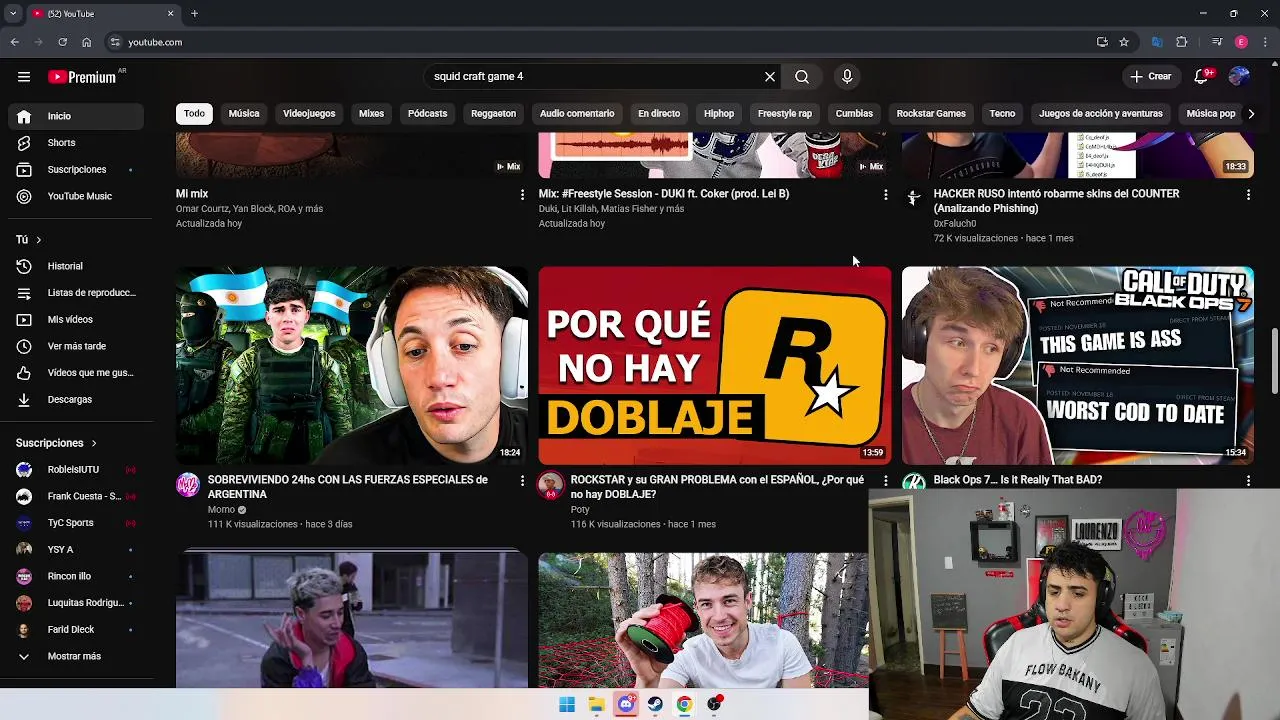
Task: Click the YouTube Premium logo
Action: [x=82, y=77]
